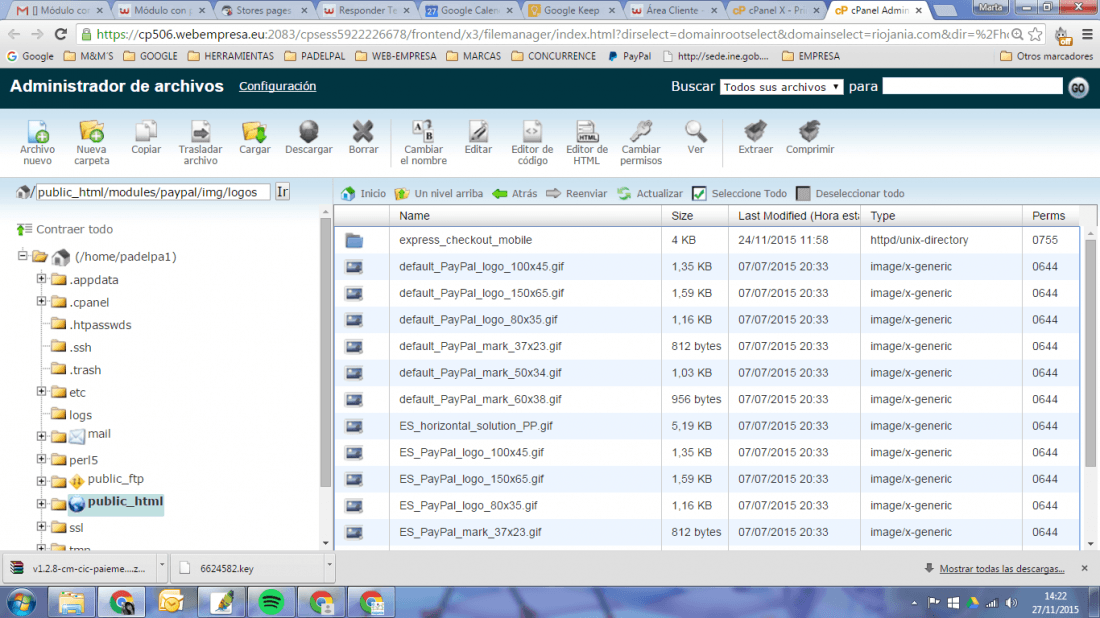The height and width of the screenshot is (618, 1100).
Task: Launch the Editor de HTML
Action: pyautogui.click(x=586, y=142)
